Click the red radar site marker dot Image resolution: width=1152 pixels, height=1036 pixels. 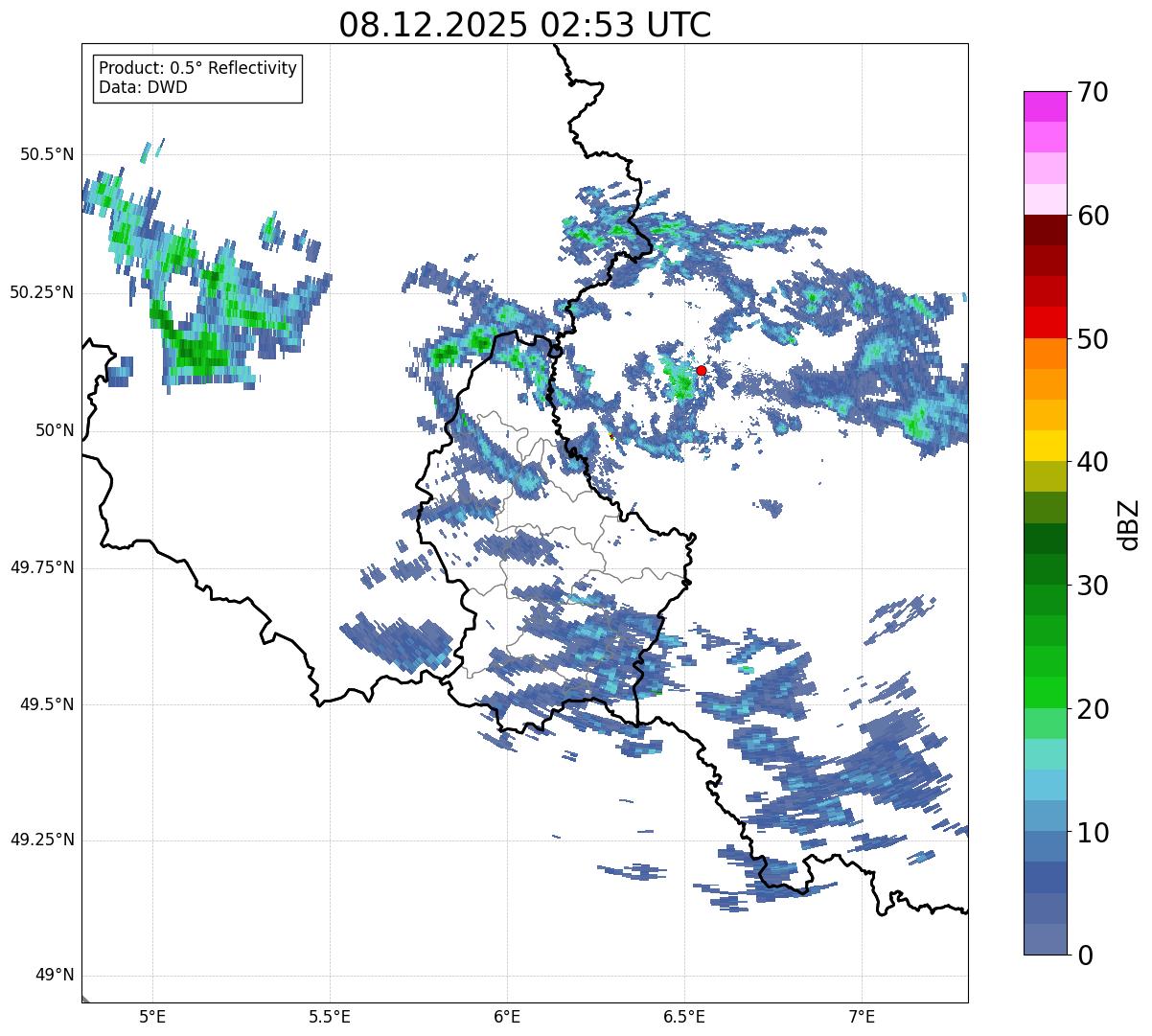click(702, 370)
